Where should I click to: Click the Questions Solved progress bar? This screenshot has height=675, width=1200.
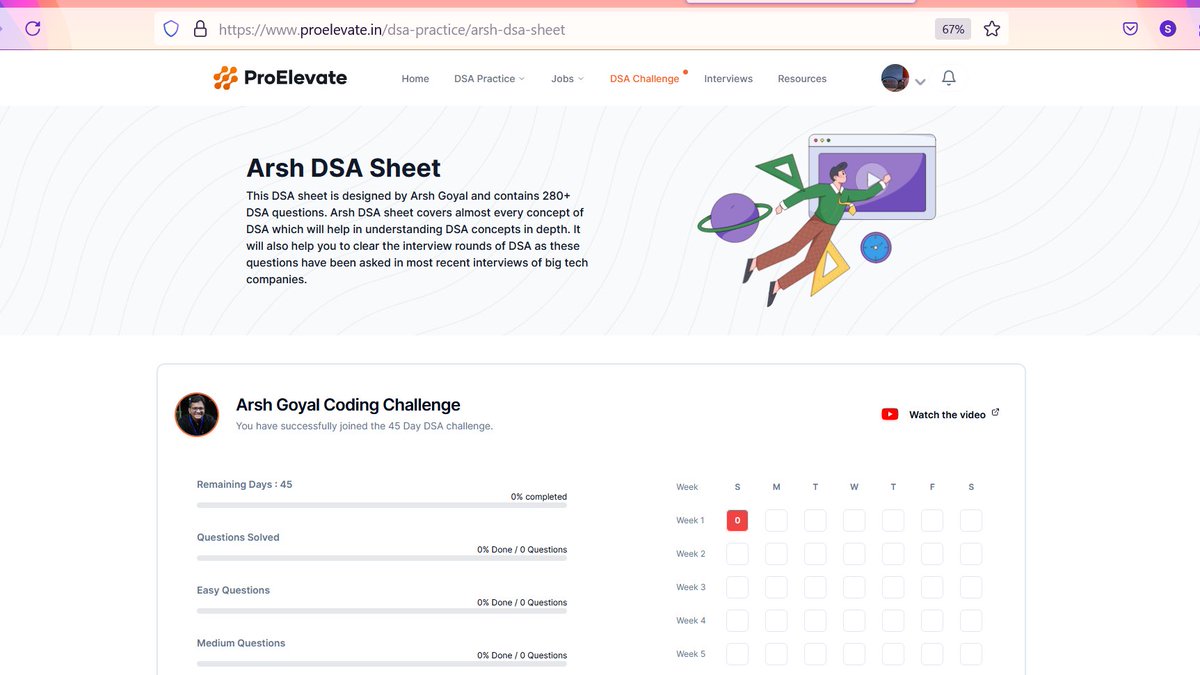pos(382,558)
